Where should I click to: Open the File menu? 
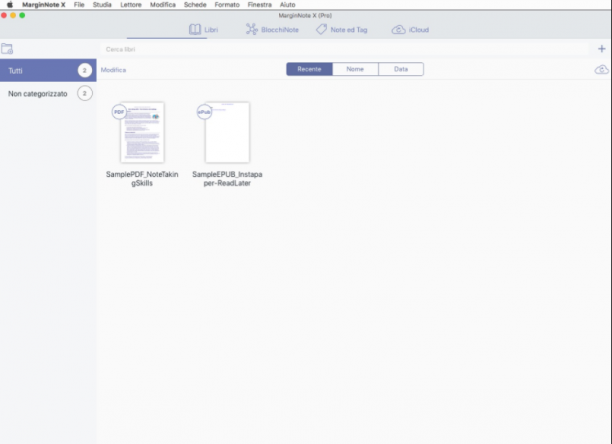click(79, 5)
